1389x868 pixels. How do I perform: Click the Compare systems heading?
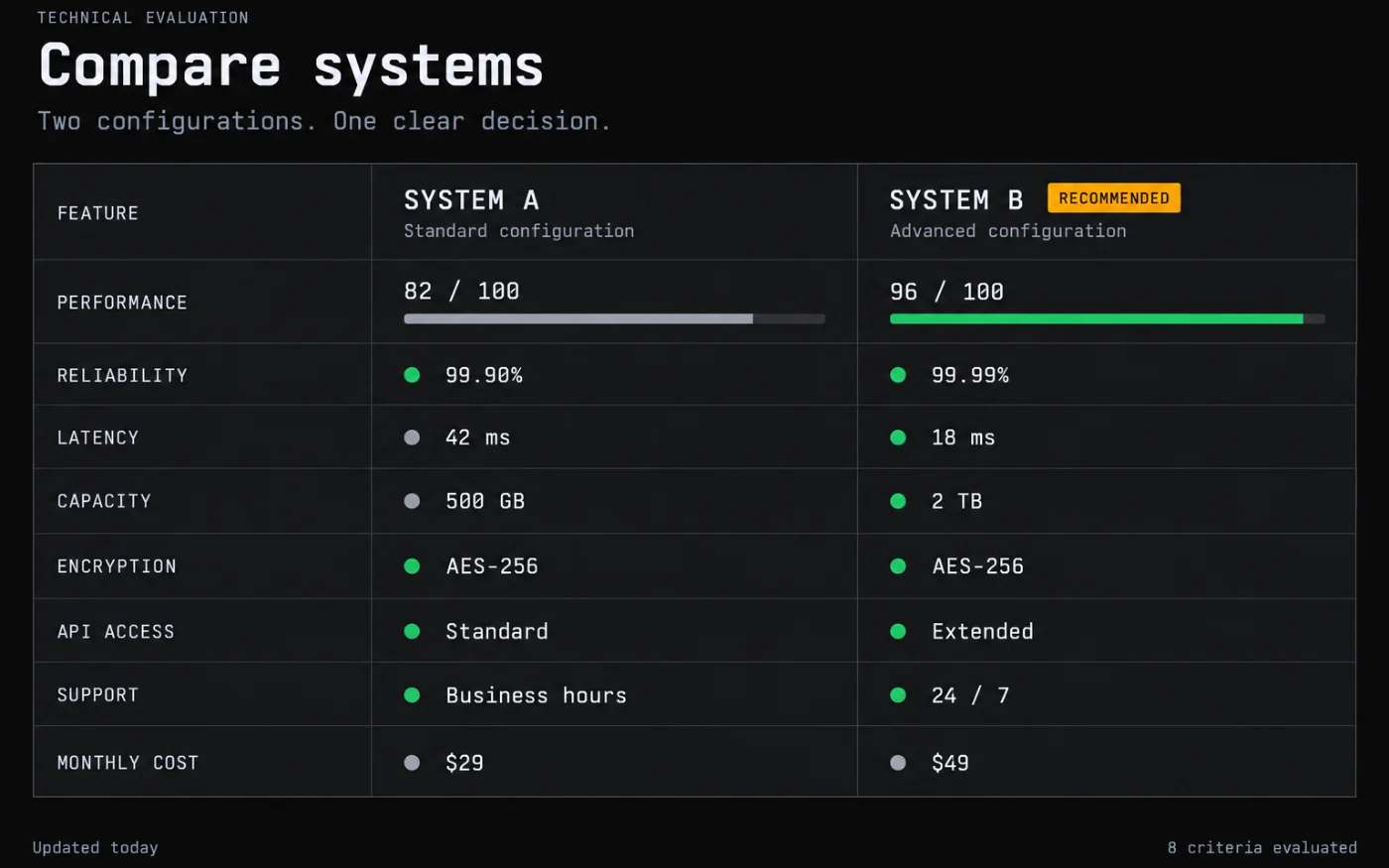click(291, 66)
